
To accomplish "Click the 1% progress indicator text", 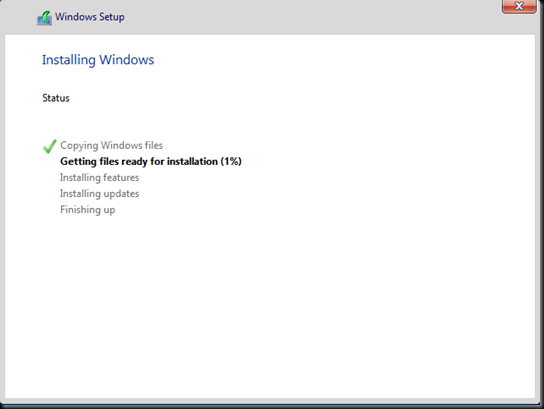I will (x=231, y=162).
